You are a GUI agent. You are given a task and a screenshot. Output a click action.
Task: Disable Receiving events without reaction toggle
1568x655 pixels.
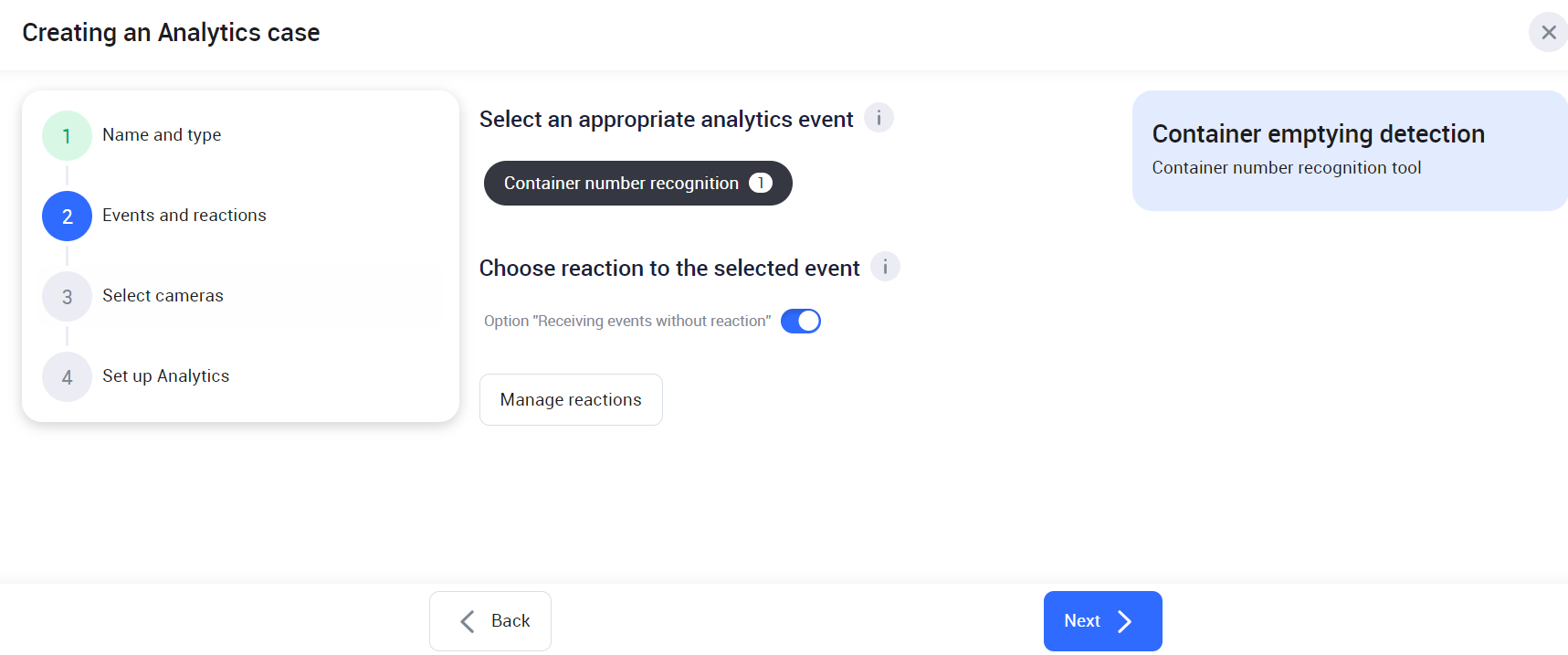[801, 321]
